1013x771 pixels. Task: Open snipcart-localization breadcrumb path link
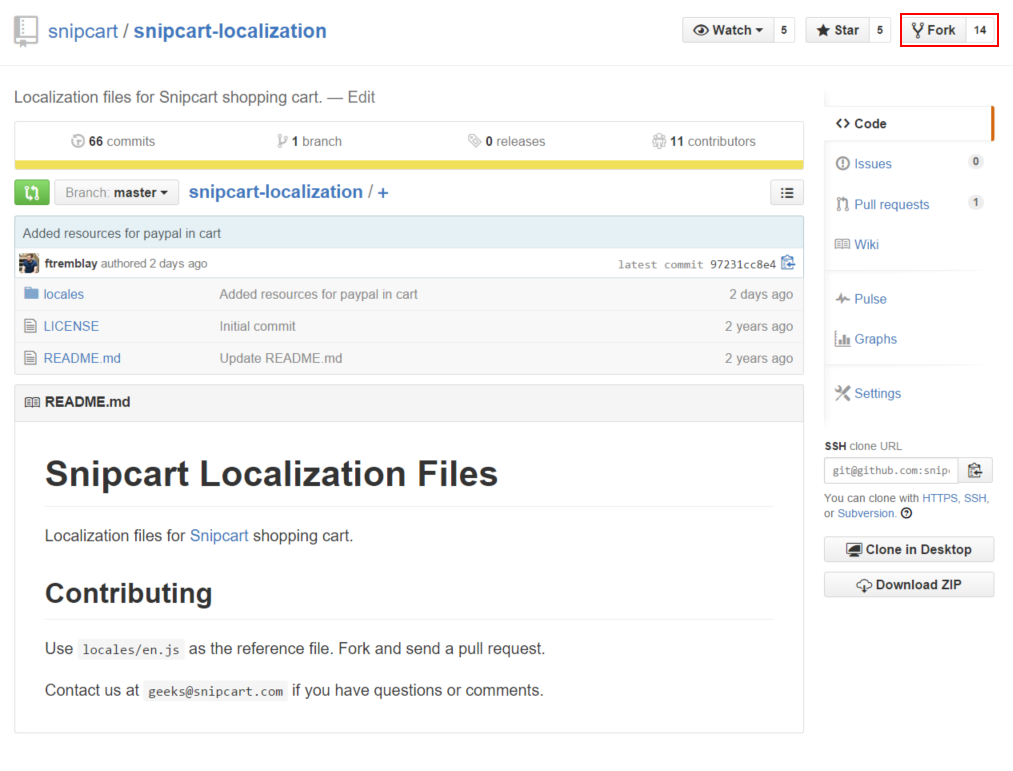click(276, 192)
